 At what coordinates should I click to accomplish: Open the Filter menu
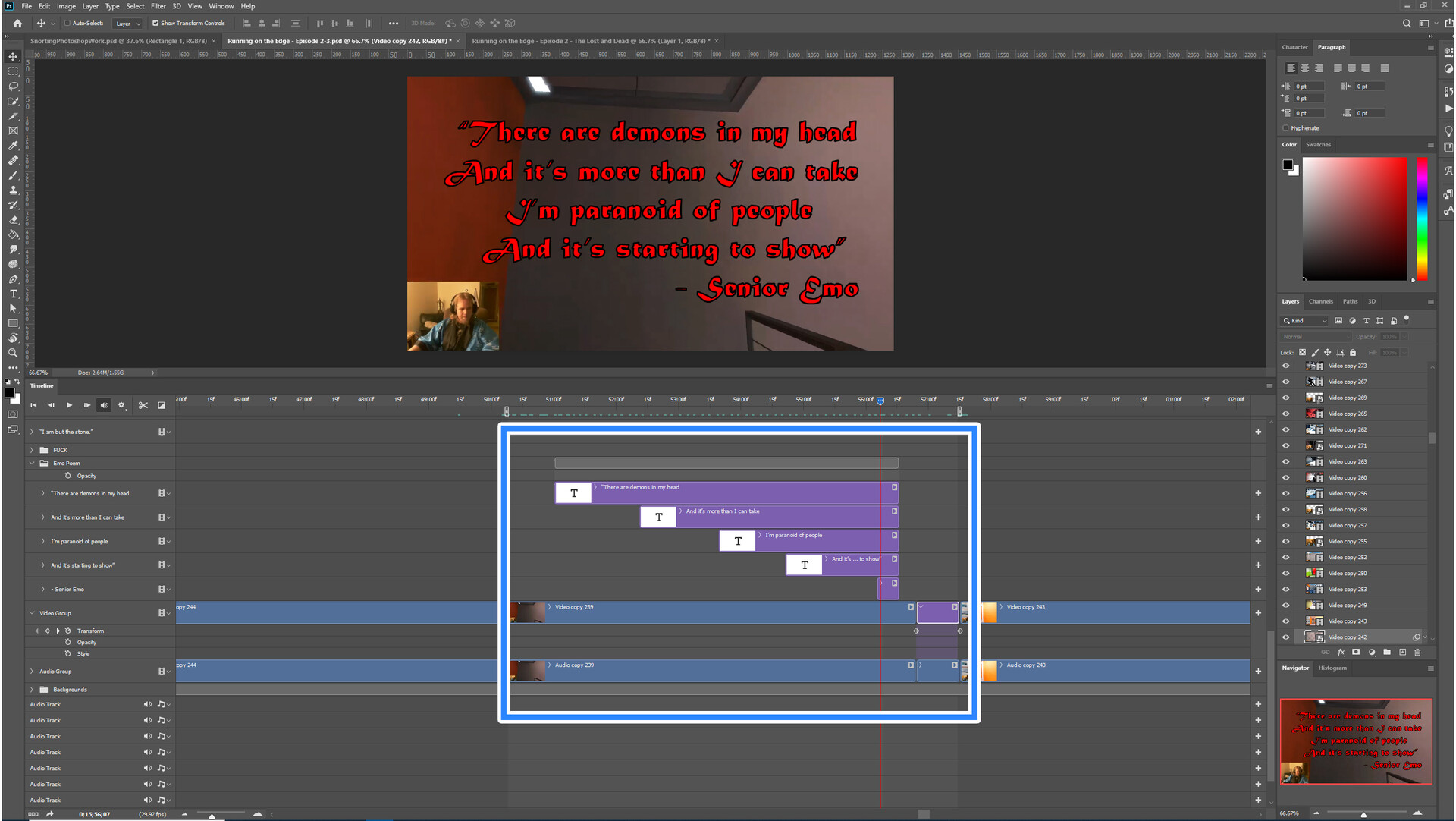158,6
